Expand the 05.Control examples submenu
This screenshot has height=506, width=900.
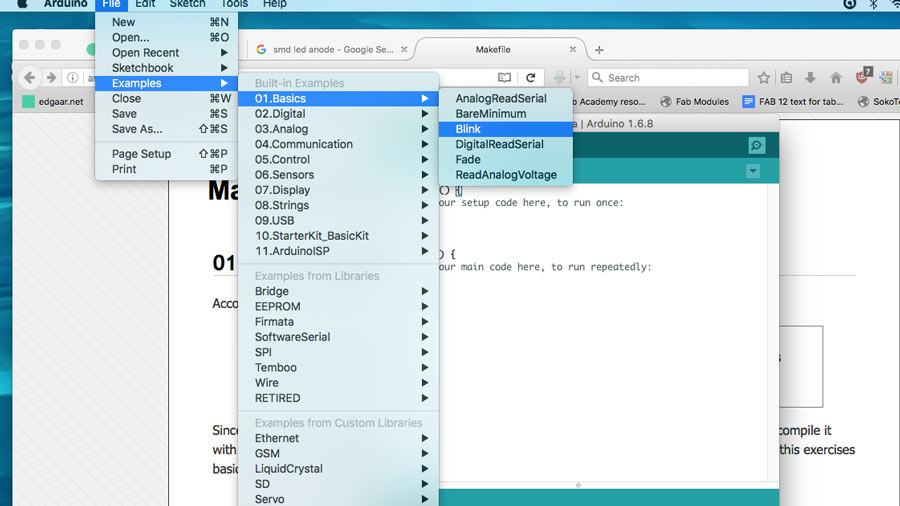pos(339,159)
